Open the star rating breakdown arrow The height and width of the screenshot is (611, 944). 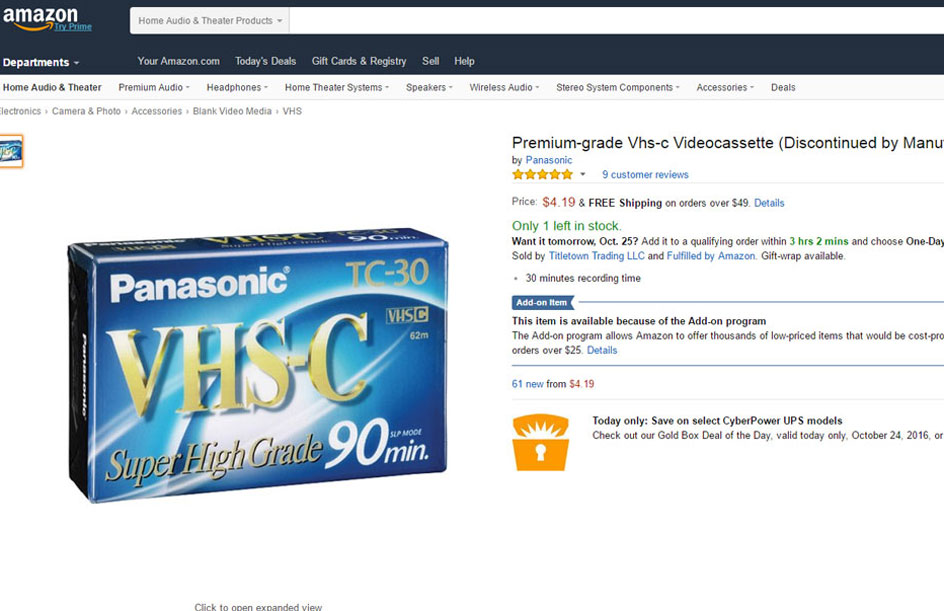click(583, 175)
